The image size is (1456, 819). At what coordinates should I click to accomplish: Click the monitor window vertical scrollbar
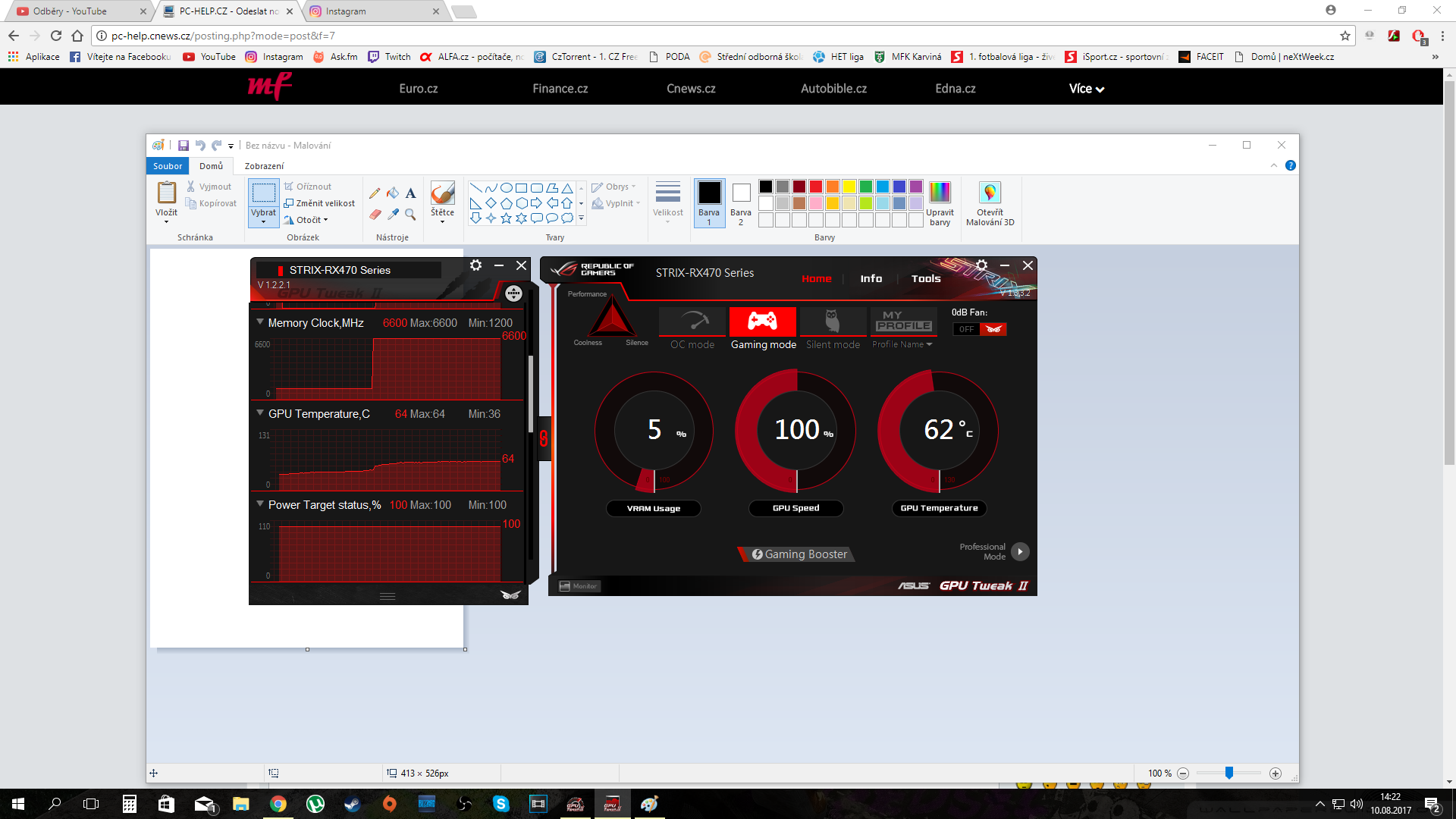[530, 394]
